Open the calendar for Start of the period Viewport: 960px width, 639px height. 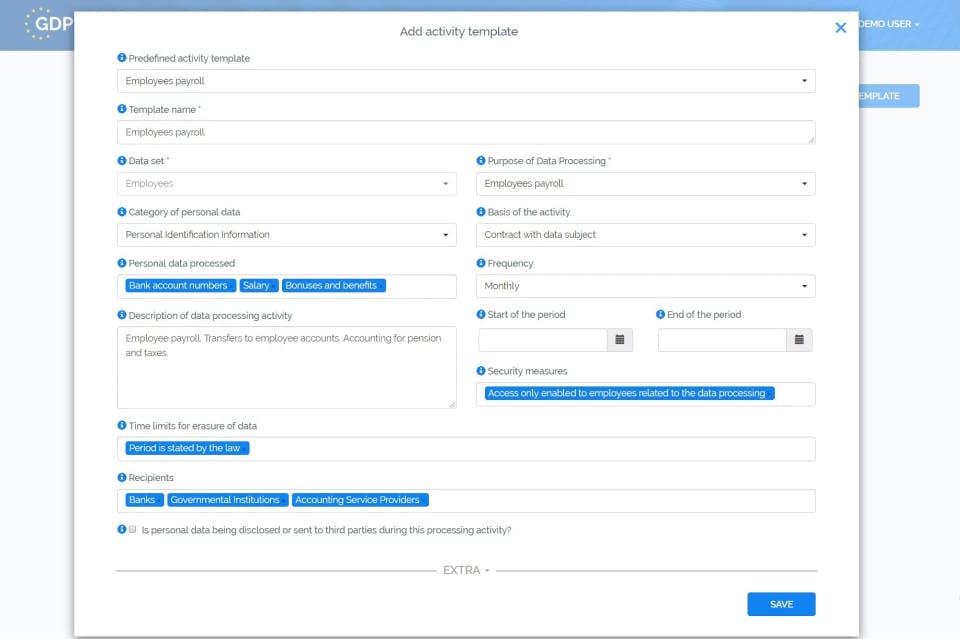pos(620,340)
